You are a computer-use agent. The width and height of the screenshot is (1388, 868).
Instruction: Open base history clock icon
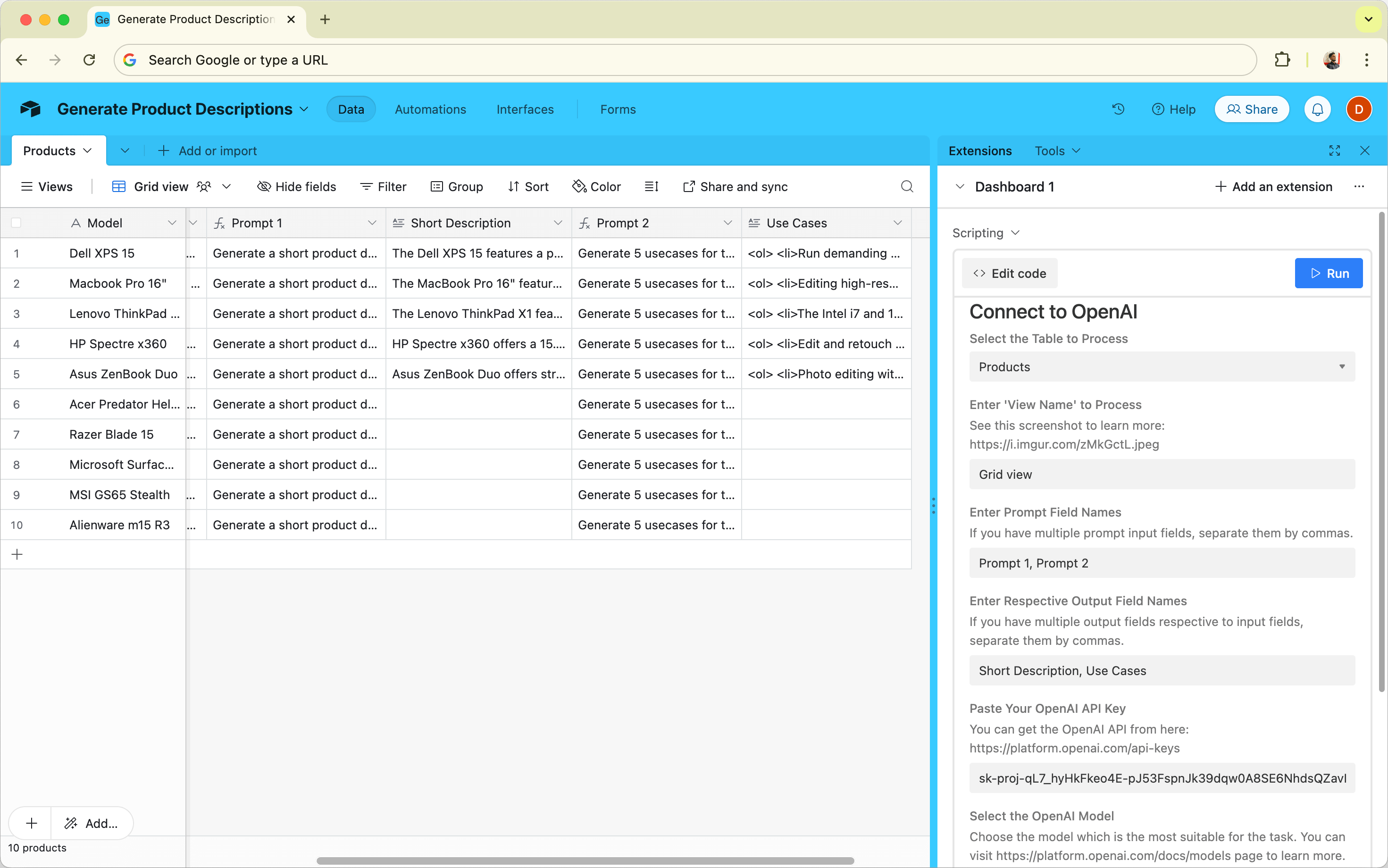pos(1118,109)
